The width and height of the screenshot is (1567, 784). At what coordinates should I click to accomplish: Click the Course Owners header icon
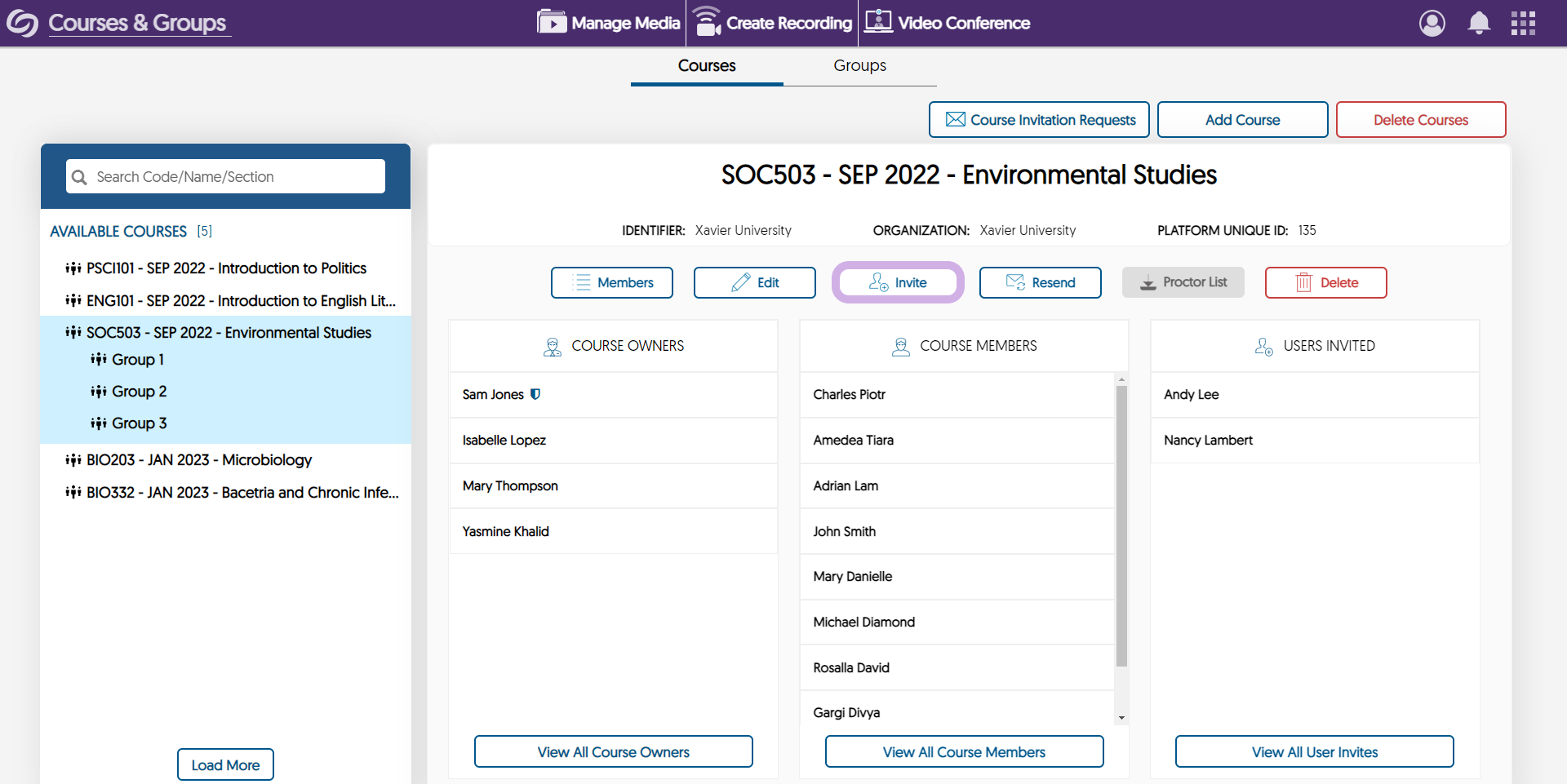[553, 347]
